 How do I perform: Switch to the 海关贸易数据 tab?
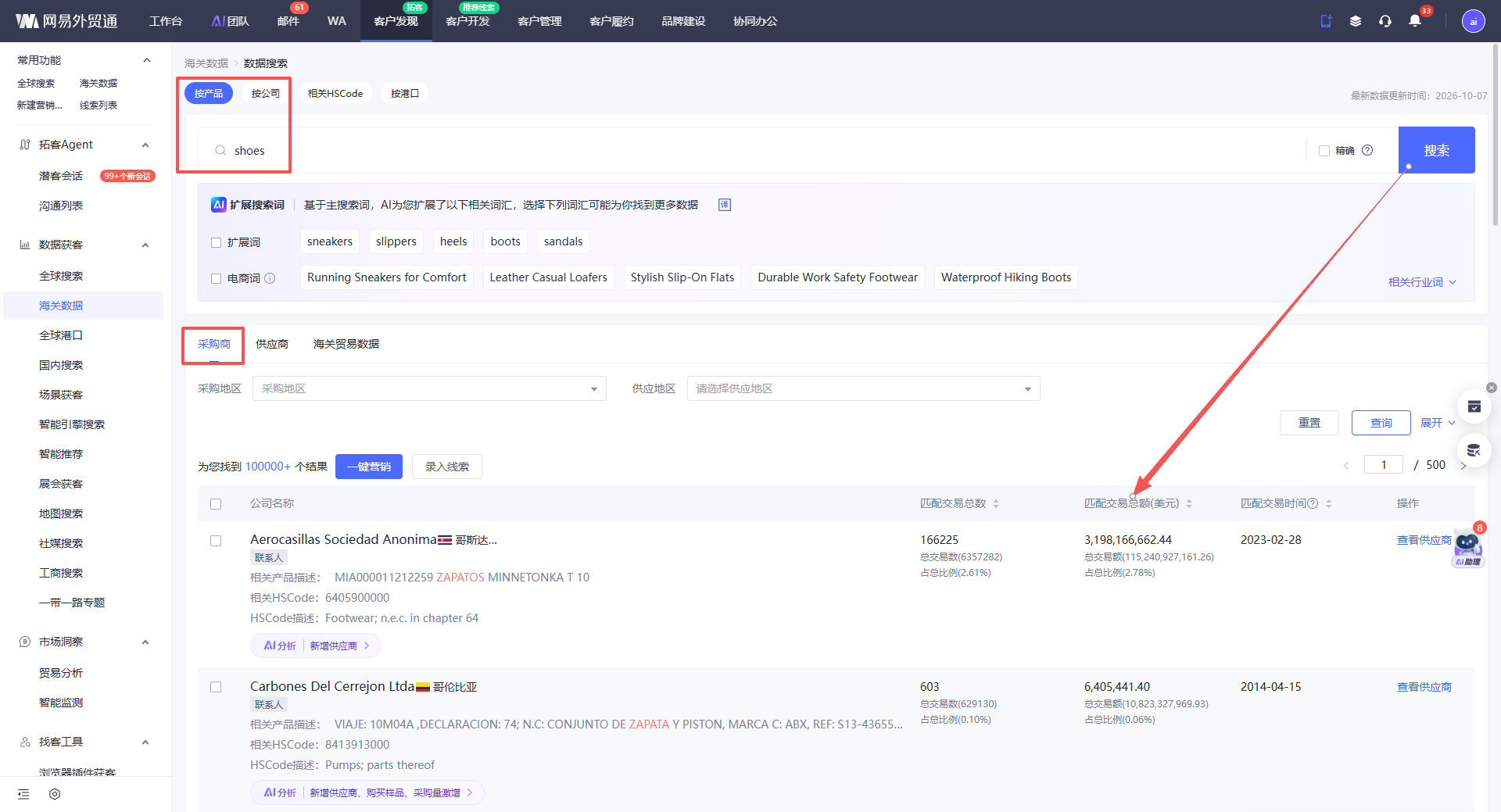(x=346, y=344)
